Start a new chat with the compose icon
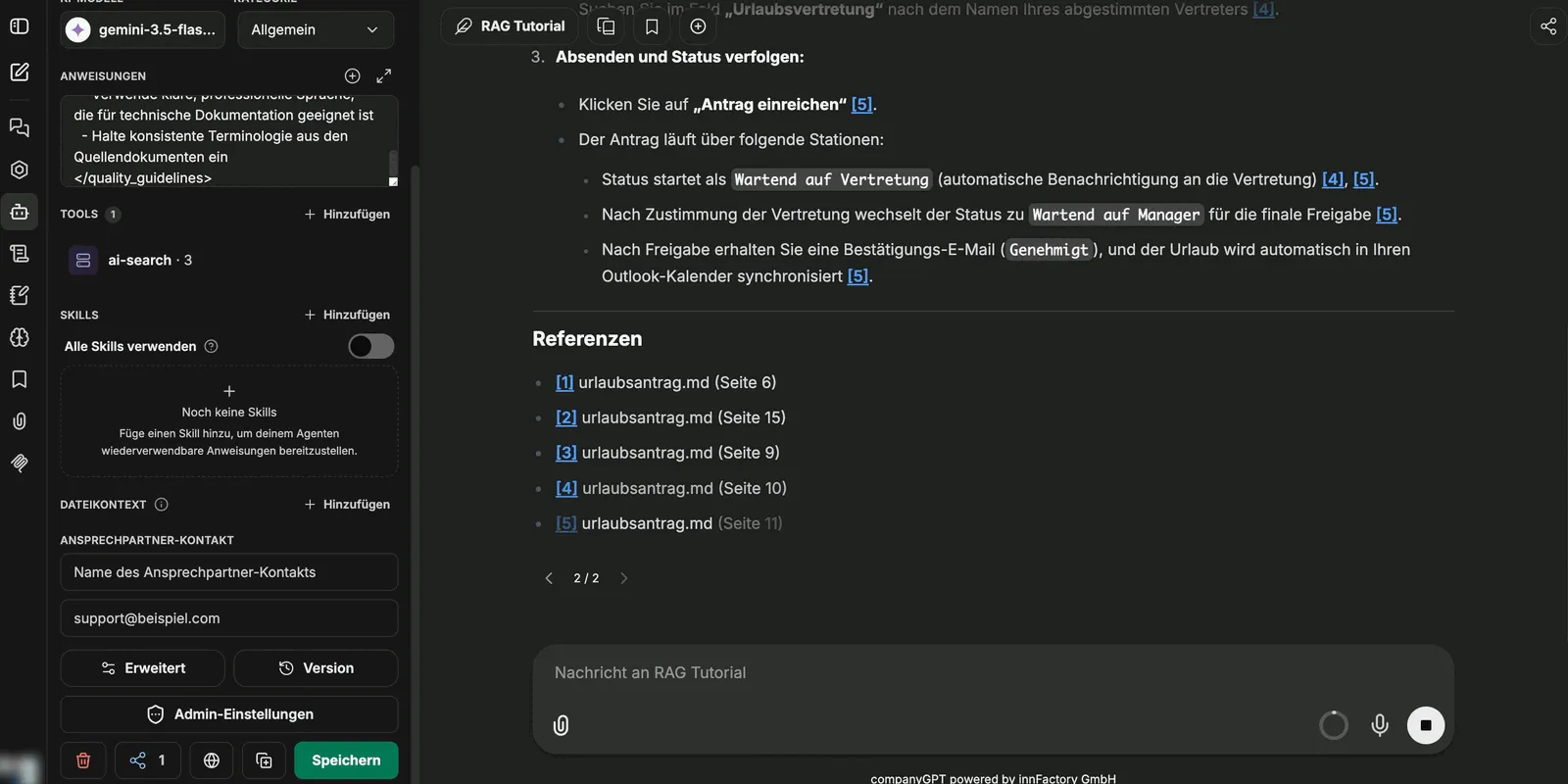1568x784 pixels. (20, 72)
